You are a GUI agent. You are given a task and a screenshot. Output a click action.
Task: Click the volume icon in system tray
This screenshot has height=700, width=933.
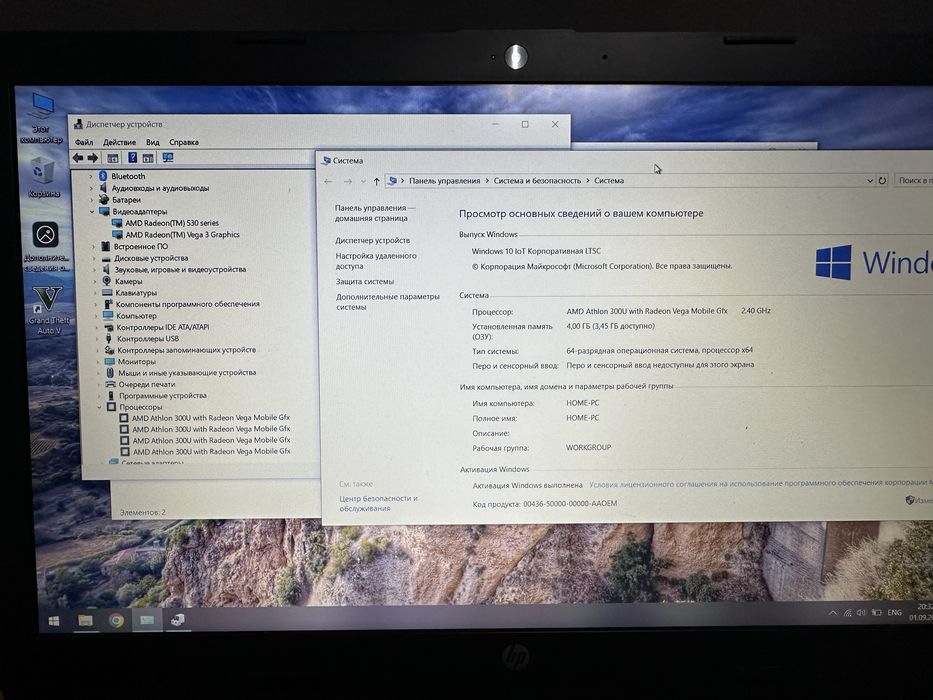click(861, 612)
